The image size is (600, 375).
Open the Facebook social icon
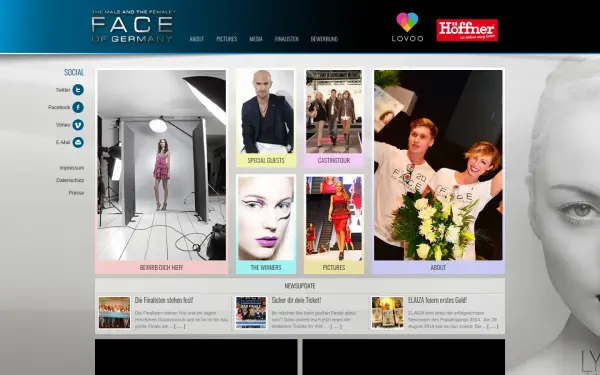point(78,108)
